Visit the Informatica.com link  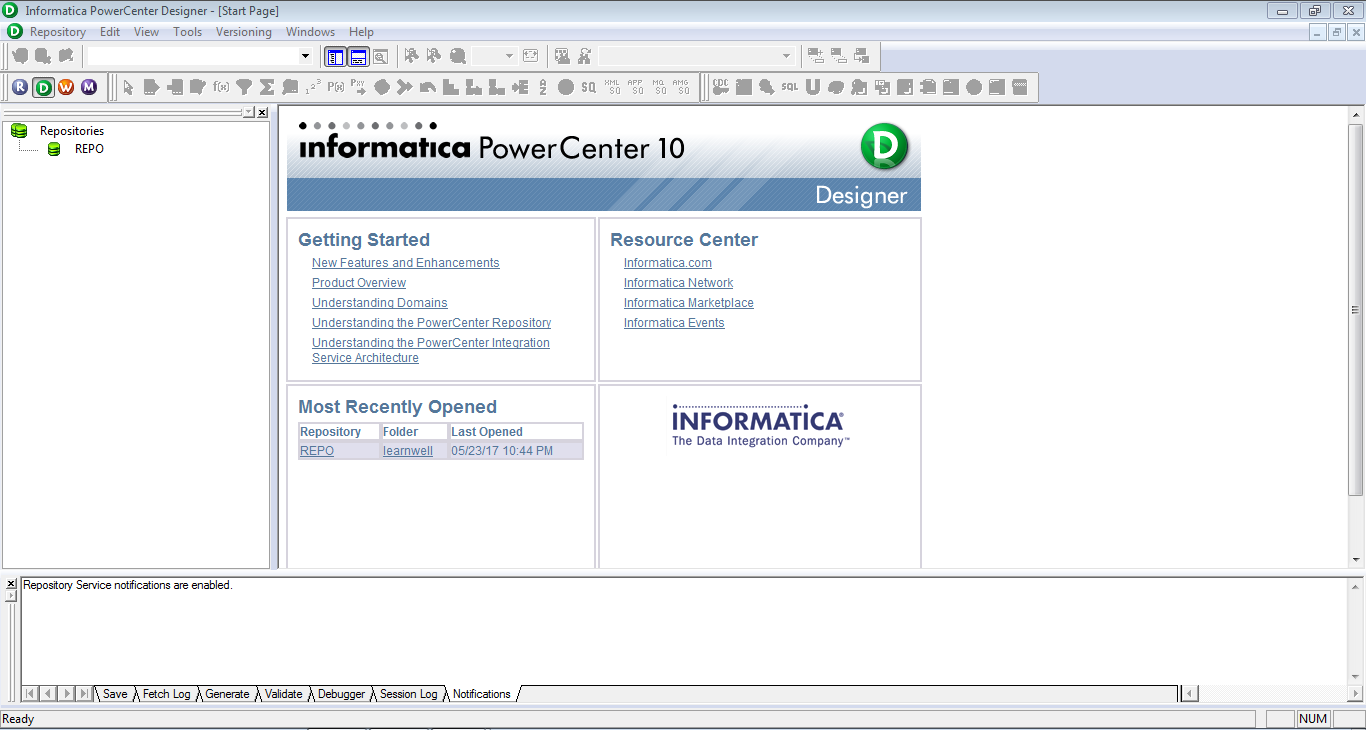coord(668,263)
